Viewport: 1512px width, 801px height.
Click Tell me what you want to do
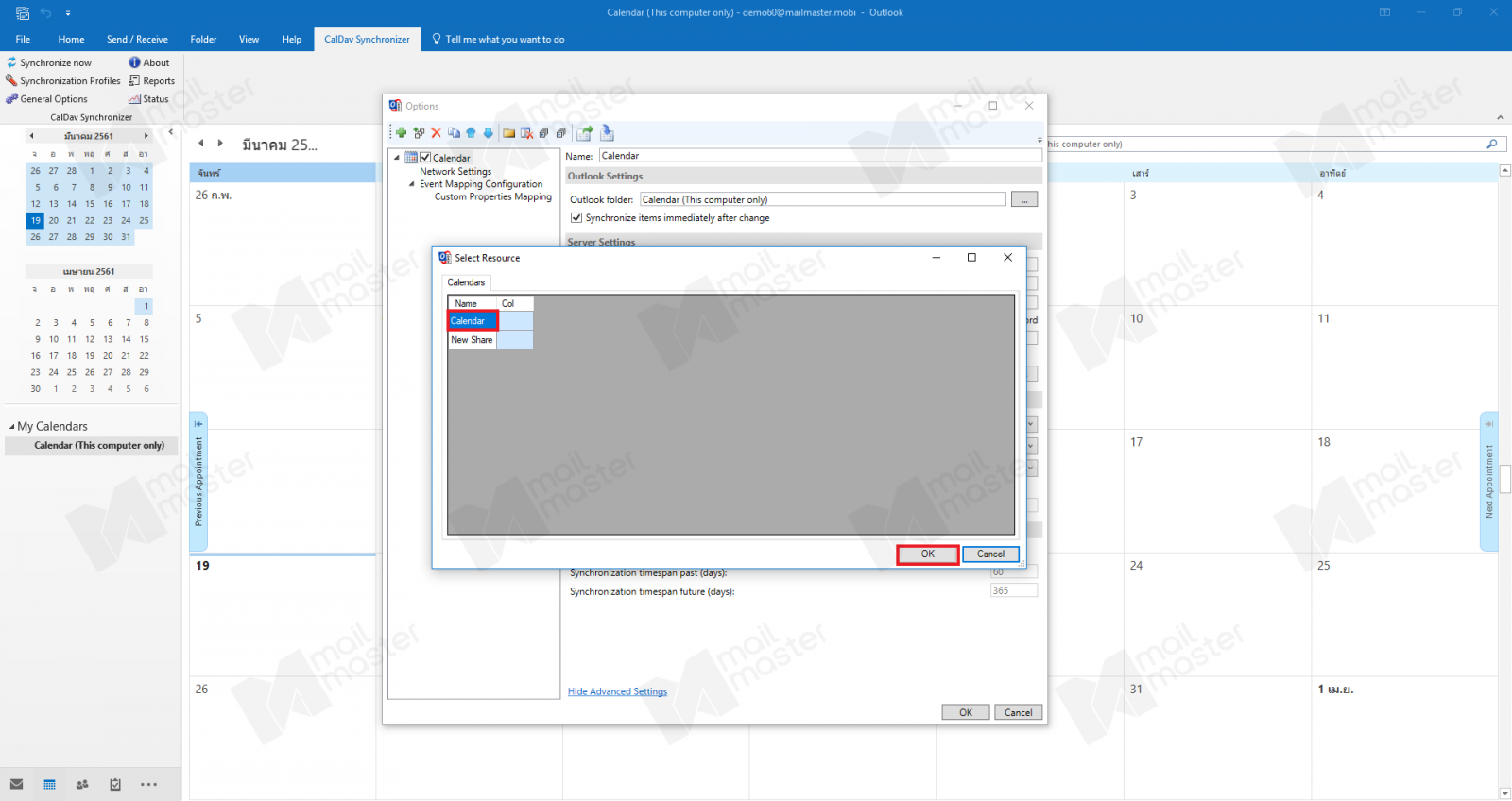click(498, 40)
